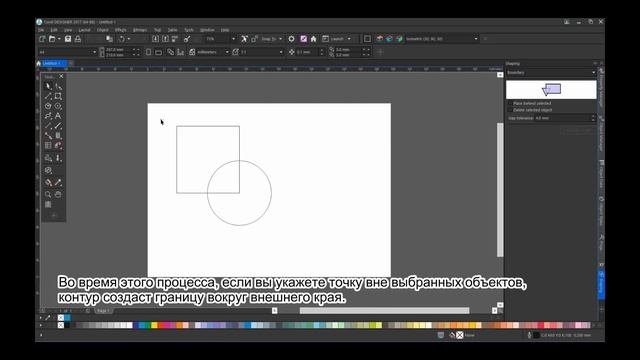Image resolution: width=640 pixels, height=360 pixels.
Task: Select the Table tool in the toolbox
Action: [x=48, y=145]
